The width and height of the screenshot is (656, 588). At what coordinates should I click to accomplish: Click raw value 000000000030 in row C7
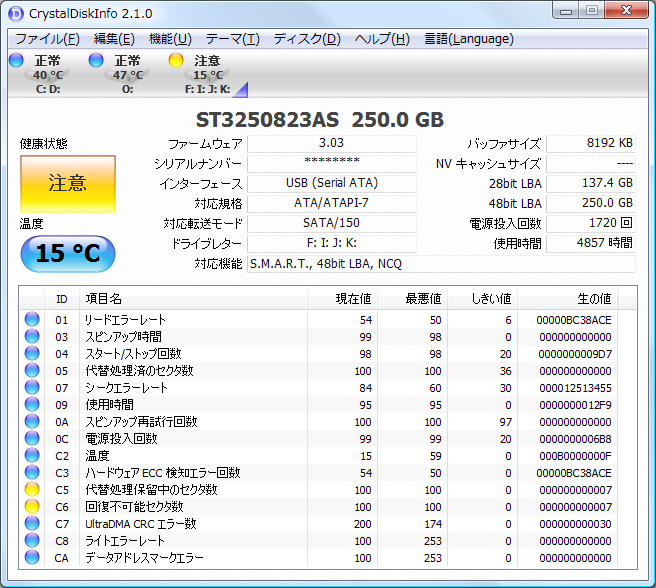click(x=575, y=524)
